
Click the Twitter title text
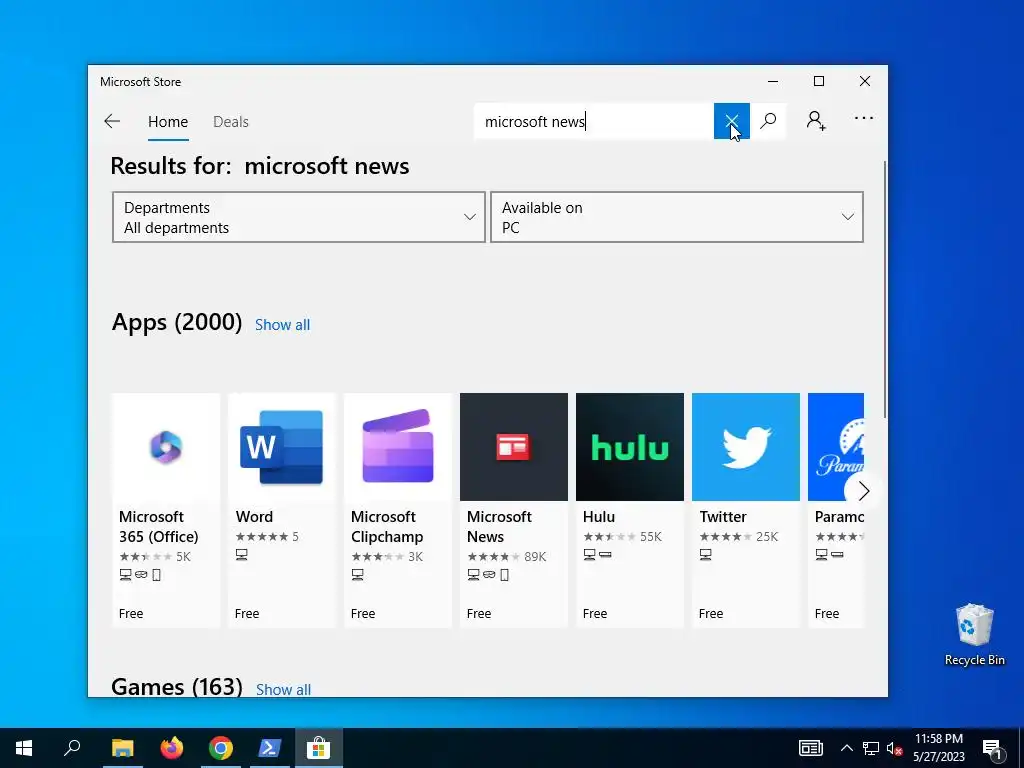723,517
